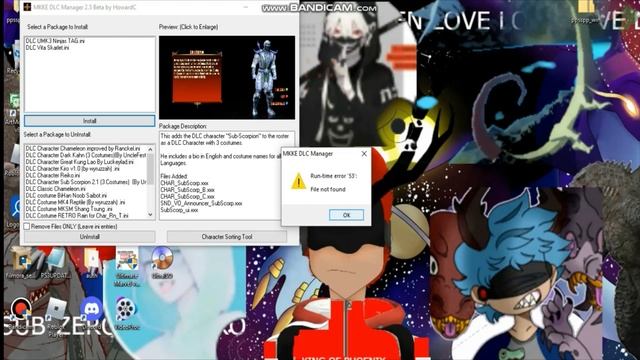Click the uninstall list scrollbar thumb
Viewport: 640px width, 360px height.
(150, 169)
